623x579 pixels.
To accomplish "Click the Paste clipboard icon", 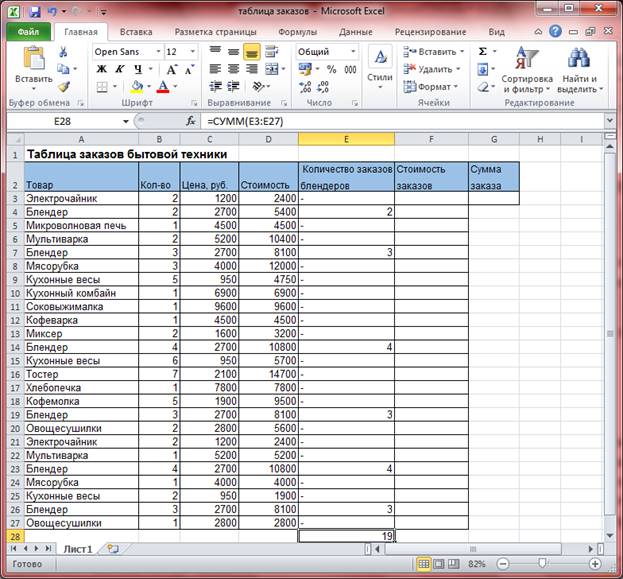I will tap(34, 58).
